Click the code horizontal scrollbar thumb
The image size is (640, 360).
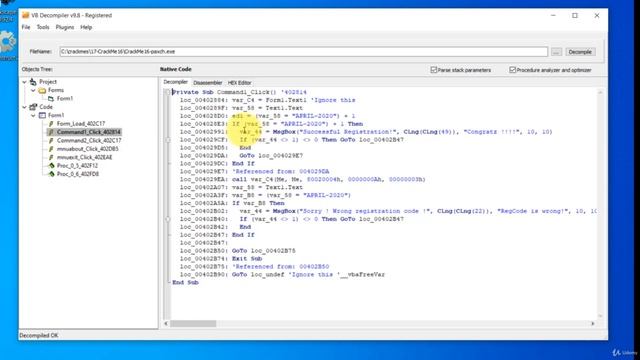pyautogui.click(x=193, y=324)
